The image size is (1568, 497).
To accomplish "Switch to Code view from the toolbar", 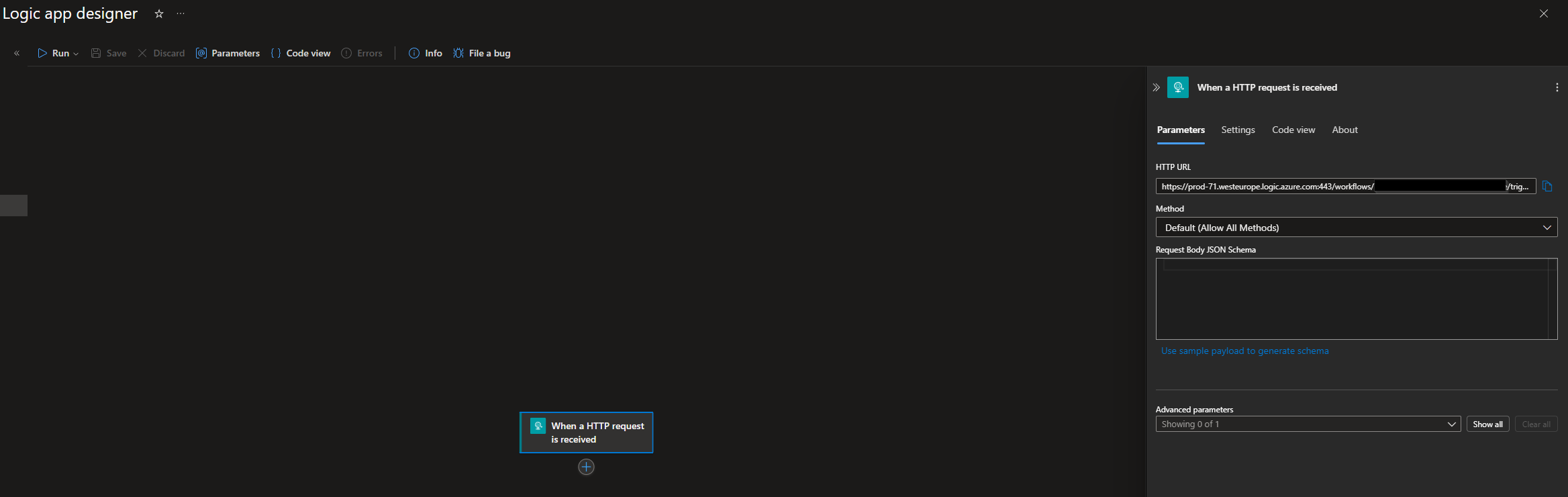I will (301, 53).
